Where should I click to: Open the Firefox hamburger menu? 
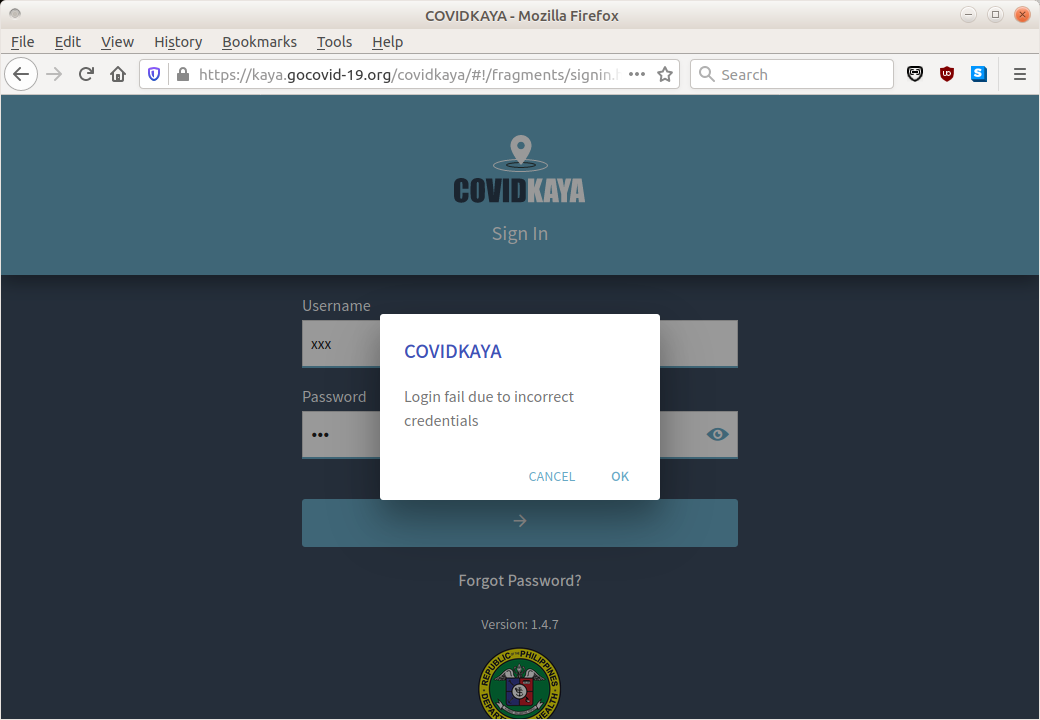(1020, 74)
